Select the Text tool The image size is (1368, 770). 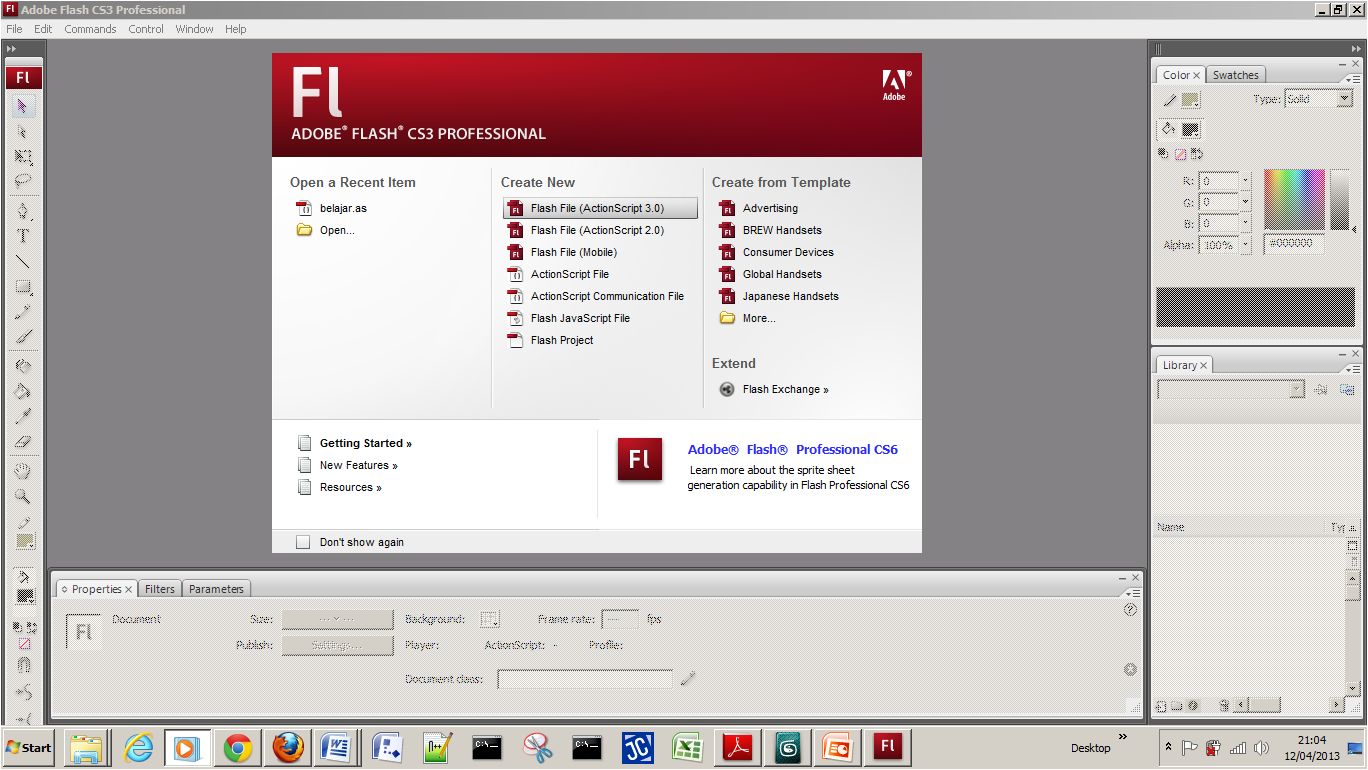(x=23, y=237)
